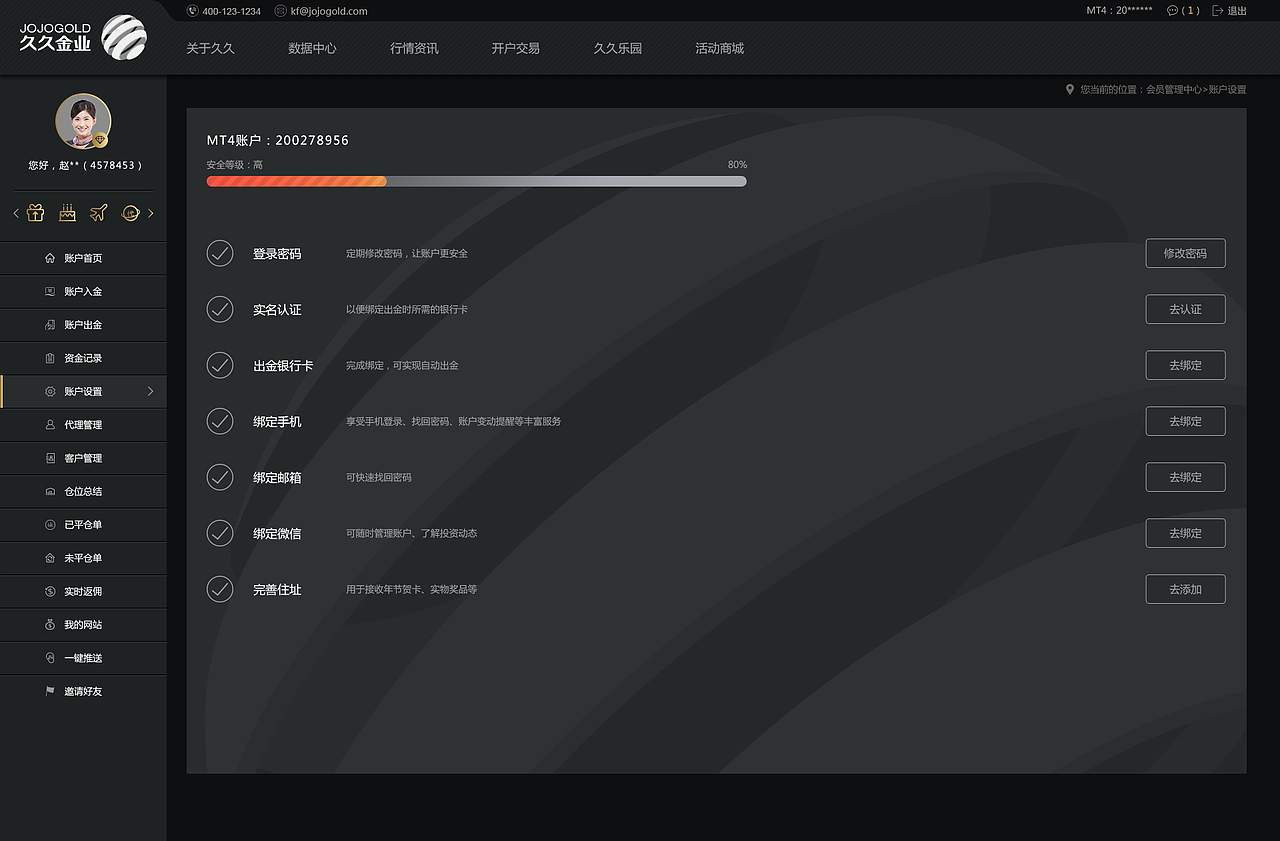Click 去绑定 button for 绑定邮箱

click(1185, 477)
